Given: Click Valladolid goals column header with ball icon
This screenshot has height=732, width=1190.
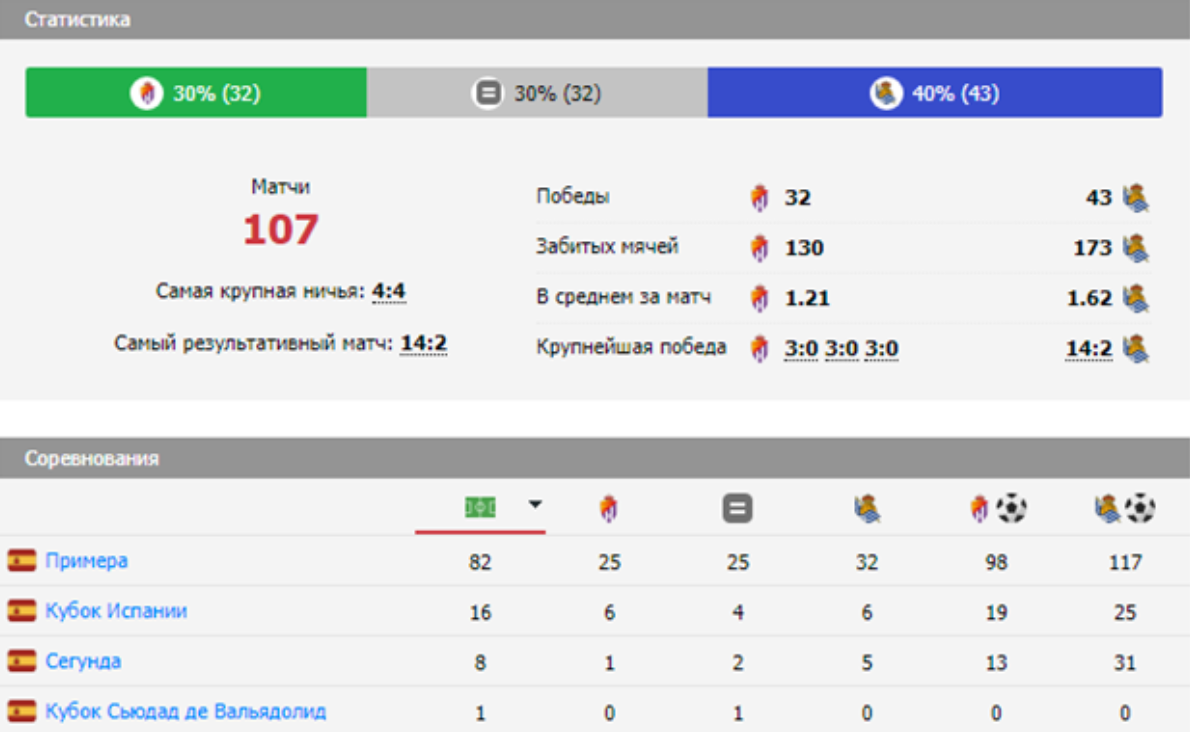Looking at the screenshot, I should click(996, 510).
